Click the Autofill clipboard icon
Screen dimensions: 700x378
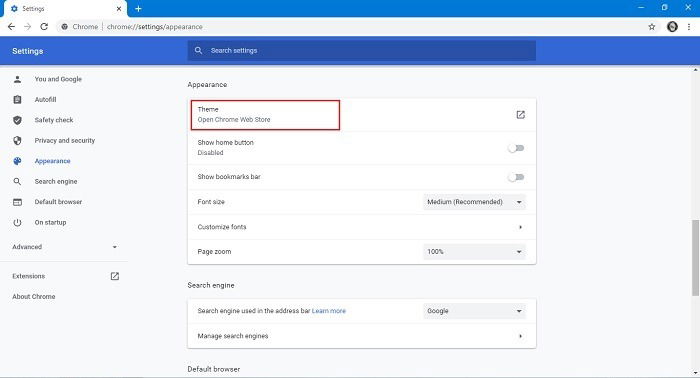[x=17, y=100]
